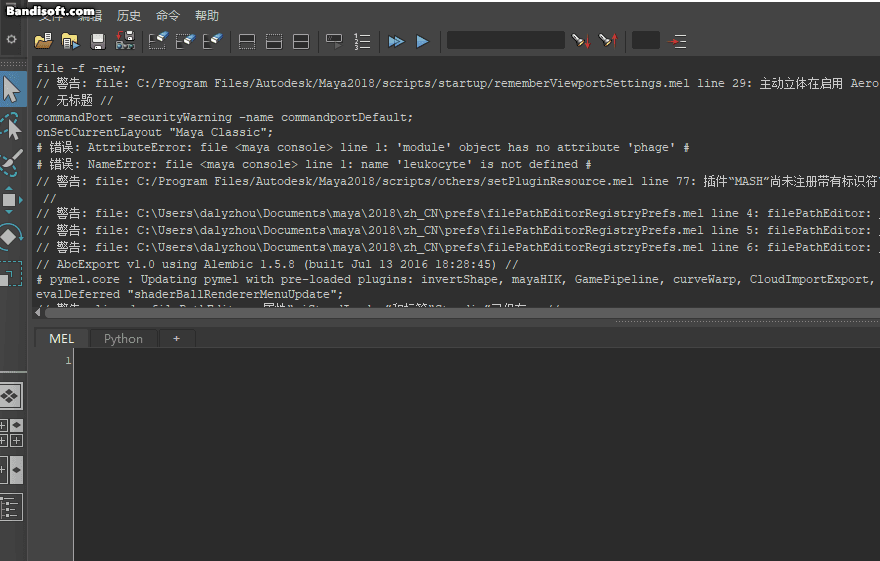Viewport: 880px width, 561px height.
Task: Click the search text field in toolbar
Action: pos(506,40)
